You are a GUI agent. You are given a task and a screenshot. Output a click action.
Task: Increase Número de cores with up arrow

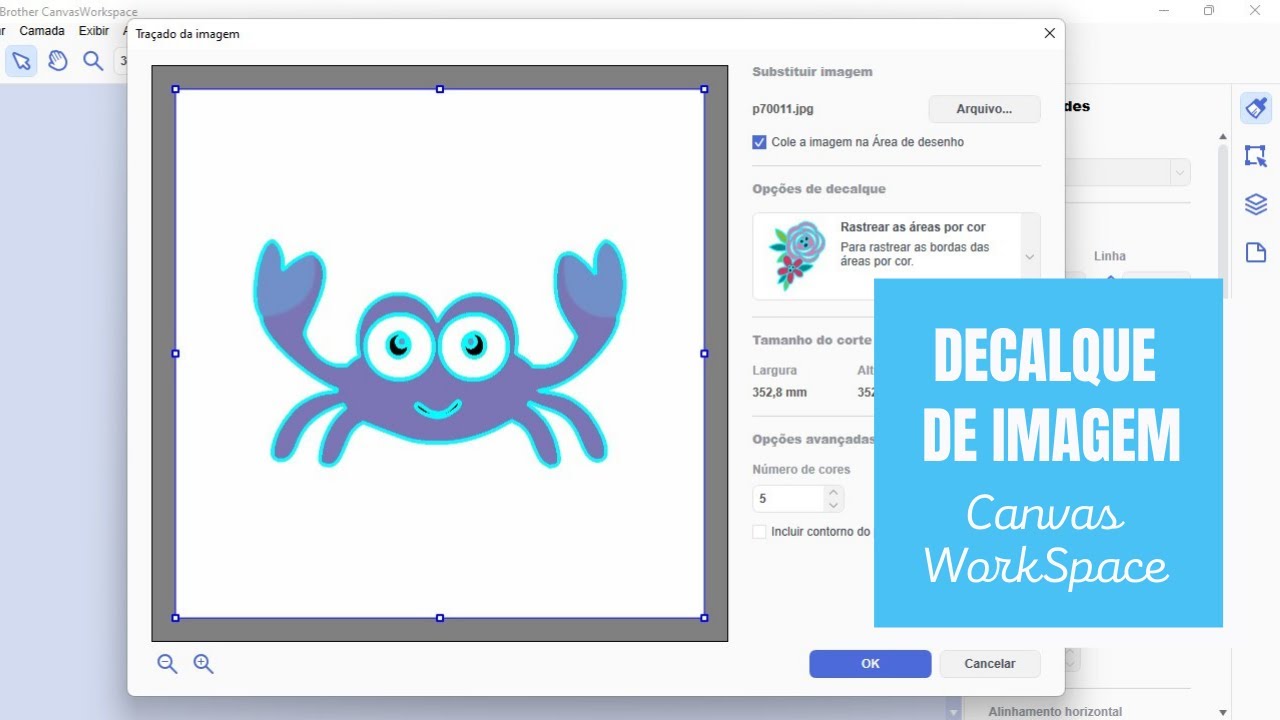coord(834,492)
